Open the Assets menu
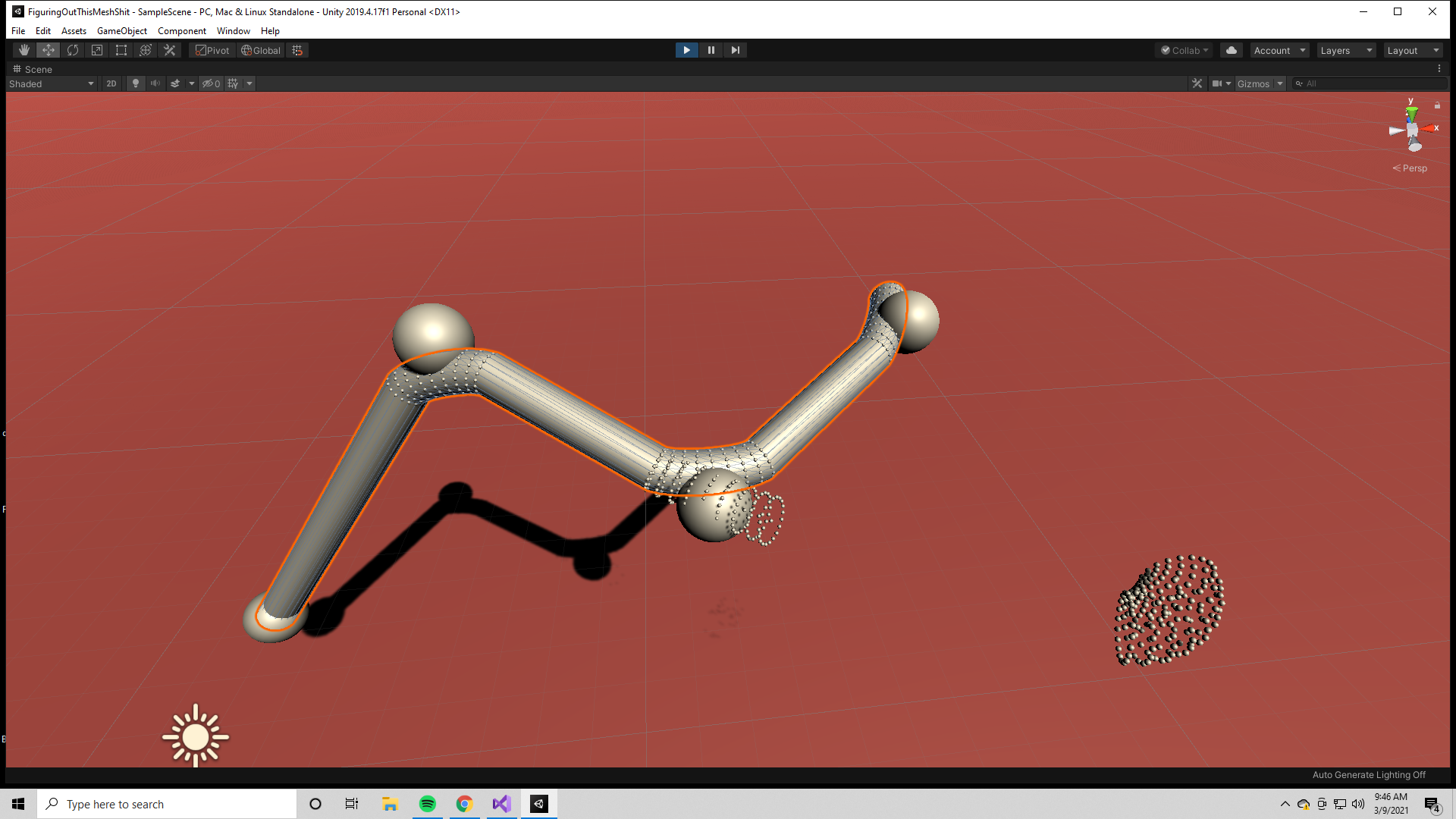1456x819 pixels. click(74, 31)
